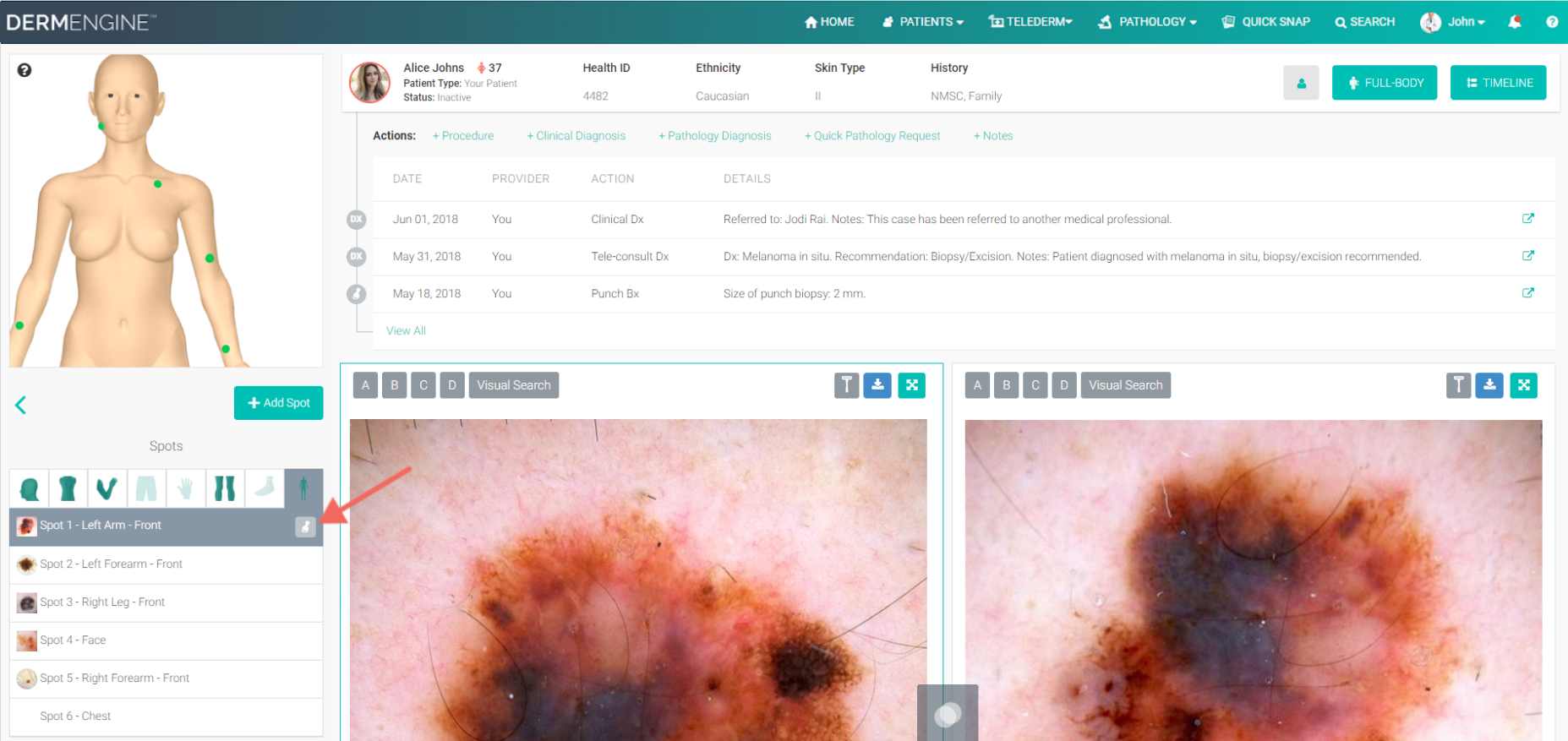Open details of May 31 Tele-consult Dx entry
1568x741 pixels.
pos(1528,255)
